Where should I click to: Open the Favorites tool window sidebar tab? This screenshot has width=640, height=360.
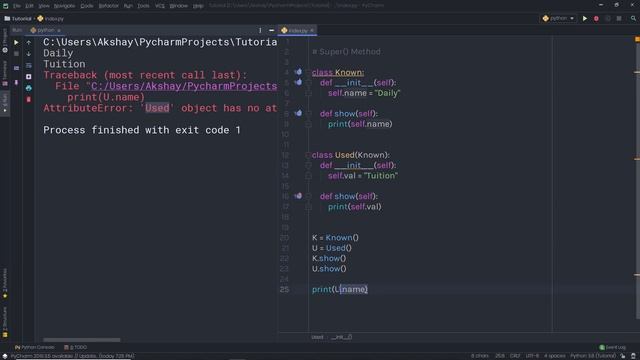point(5,284)
